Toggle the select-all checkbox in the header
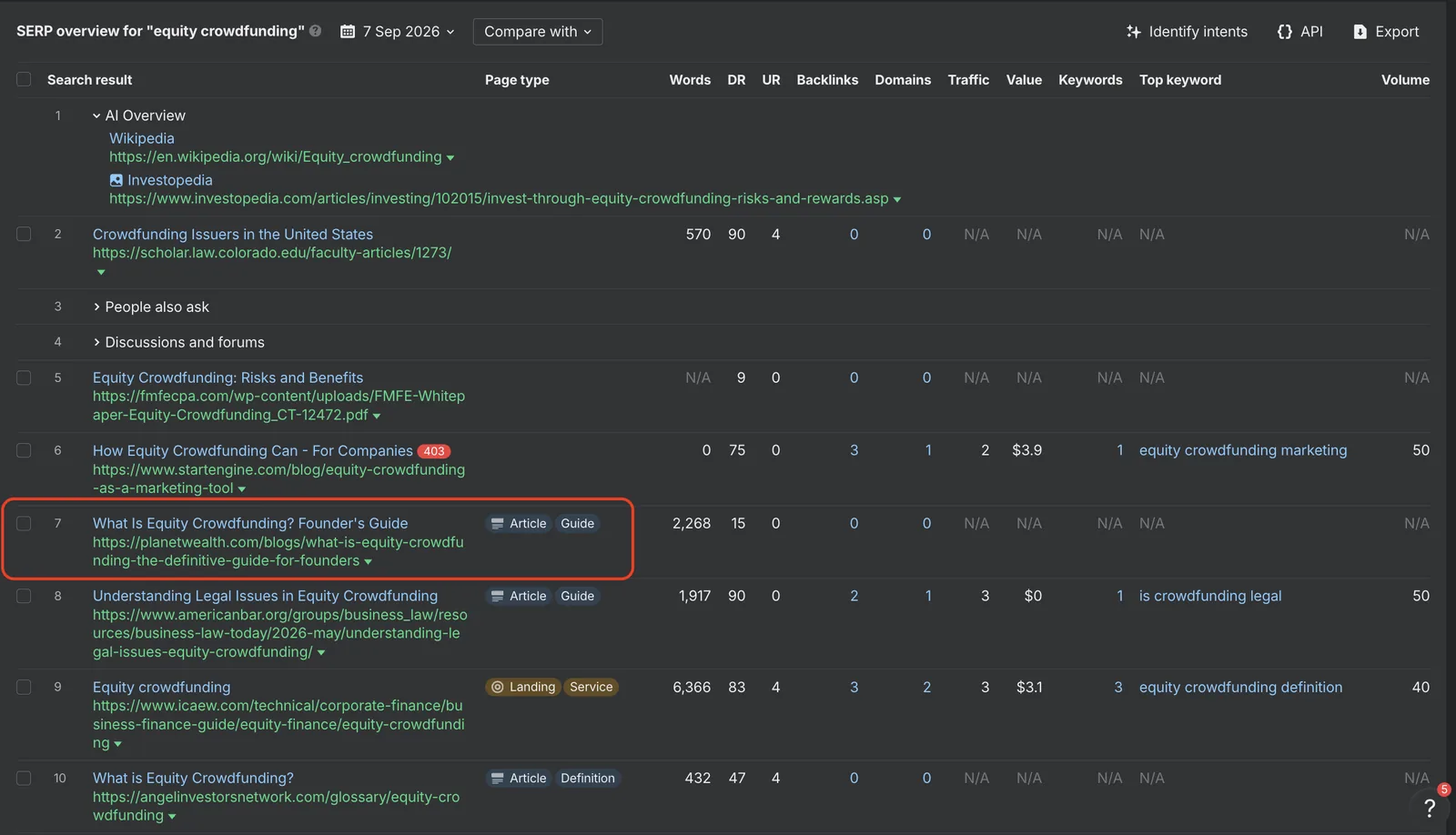The height and width of the screenshot is (835, 1456). click(24, 80)
